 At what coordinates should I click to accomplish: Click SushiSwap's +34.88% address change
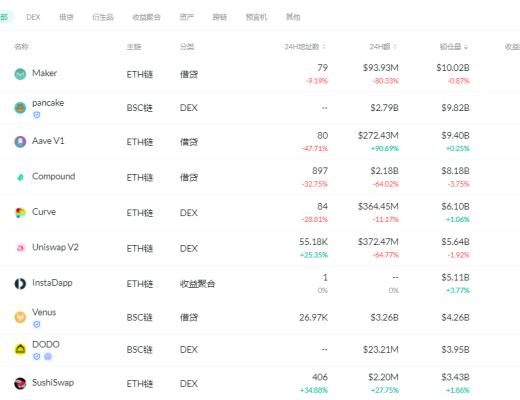click(314, 390)
